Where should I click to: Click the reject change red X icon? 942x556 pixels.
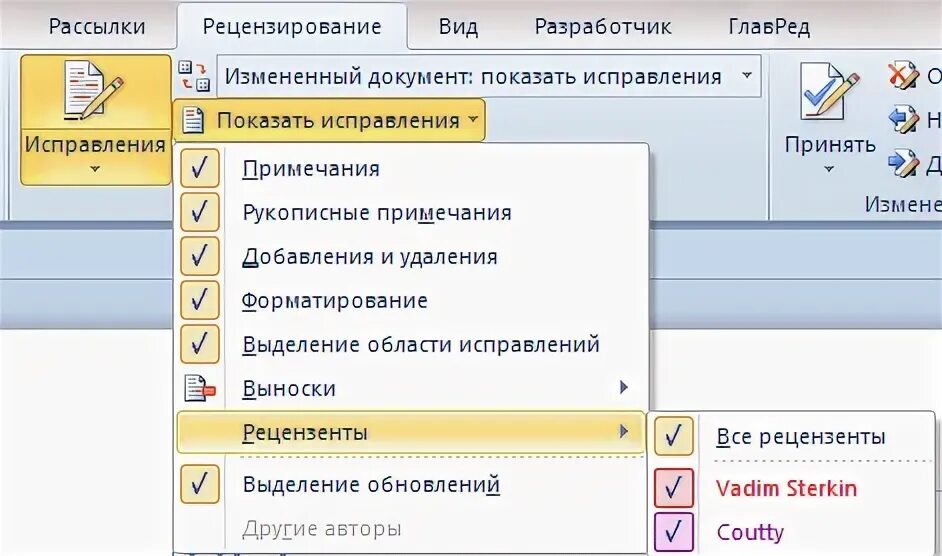pyautogui.click(x=903, y=76)
